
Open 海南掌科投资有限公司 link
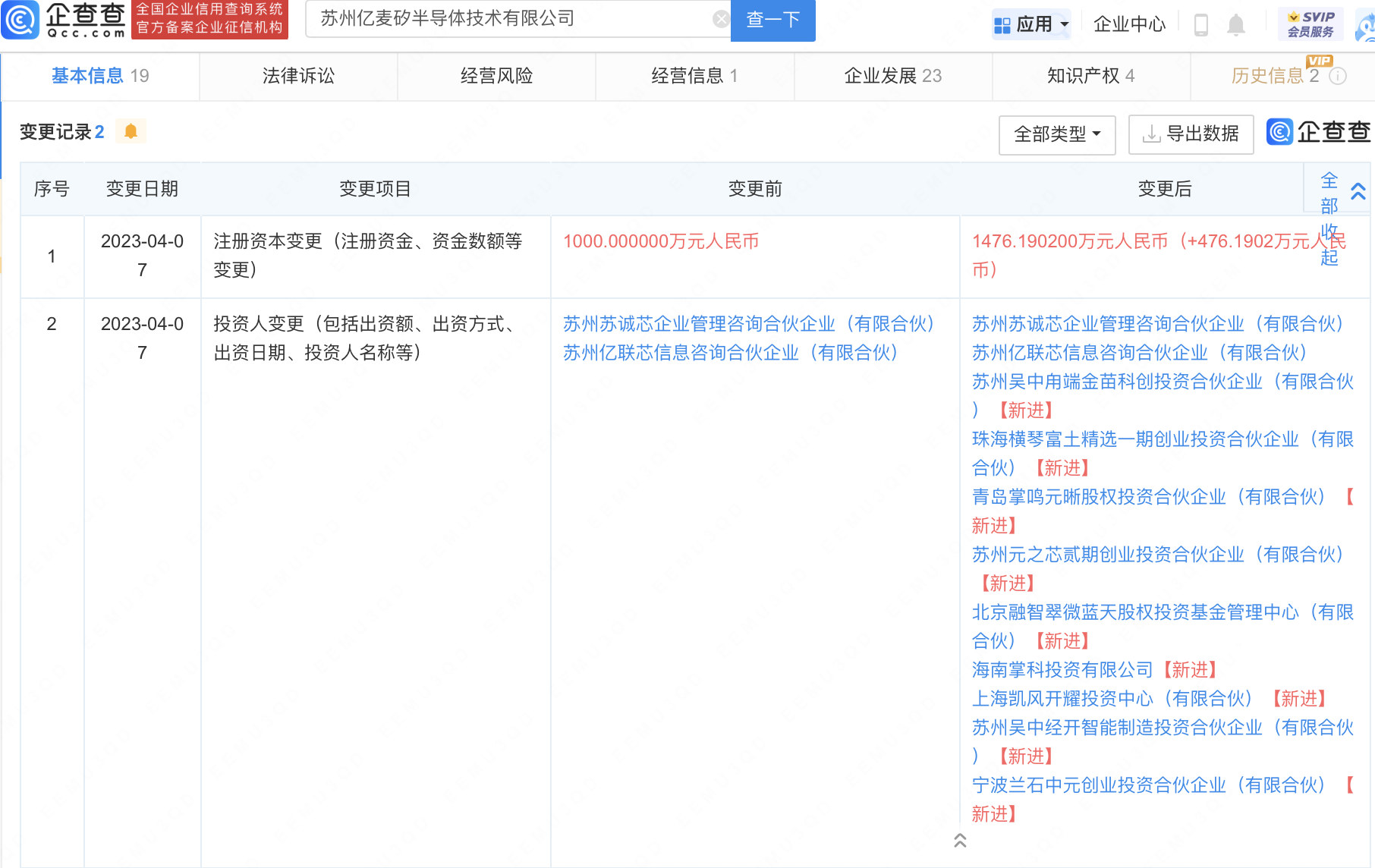[x=1062, y=670]
